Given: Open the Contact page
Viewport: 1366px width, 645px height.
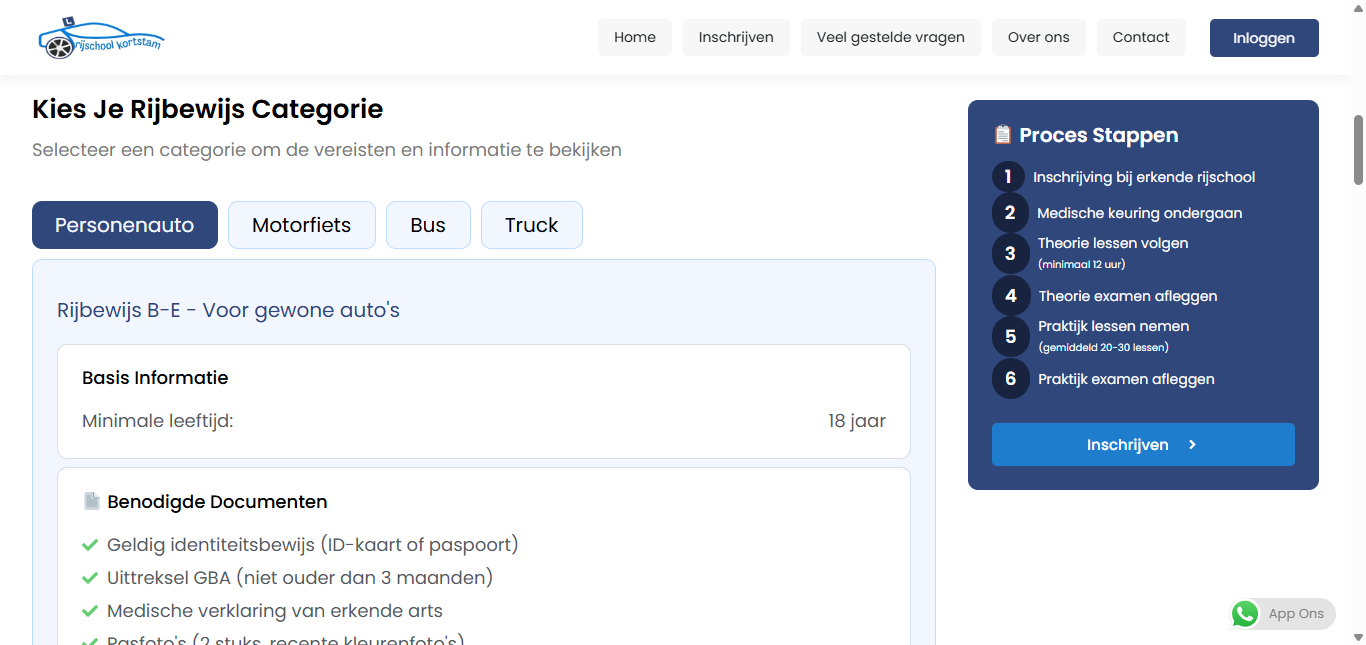Looking at the screenshot, I should [1140, 38].
